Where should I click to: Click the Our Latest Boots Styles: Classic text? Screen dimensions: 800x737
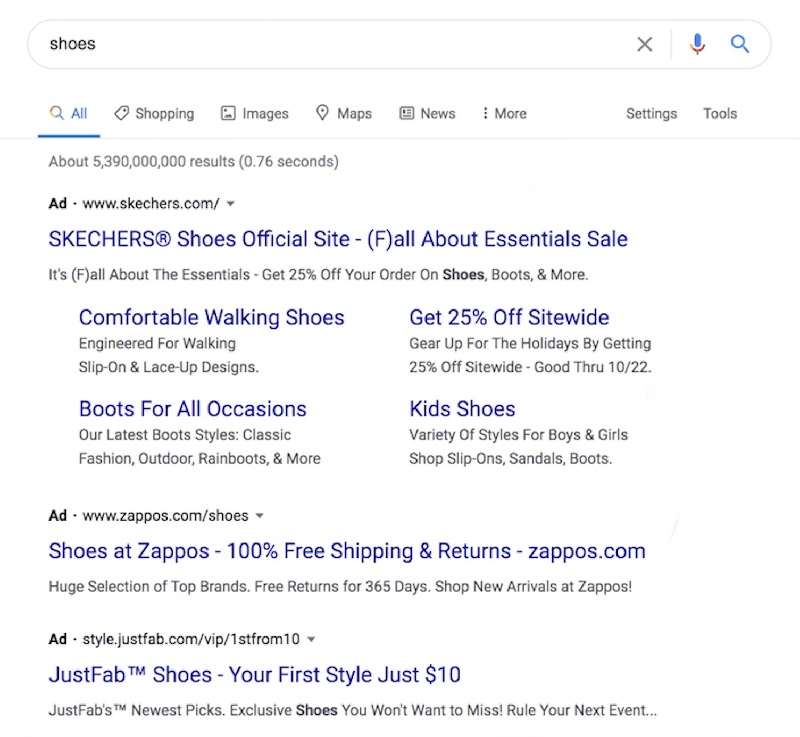[185, 435]
